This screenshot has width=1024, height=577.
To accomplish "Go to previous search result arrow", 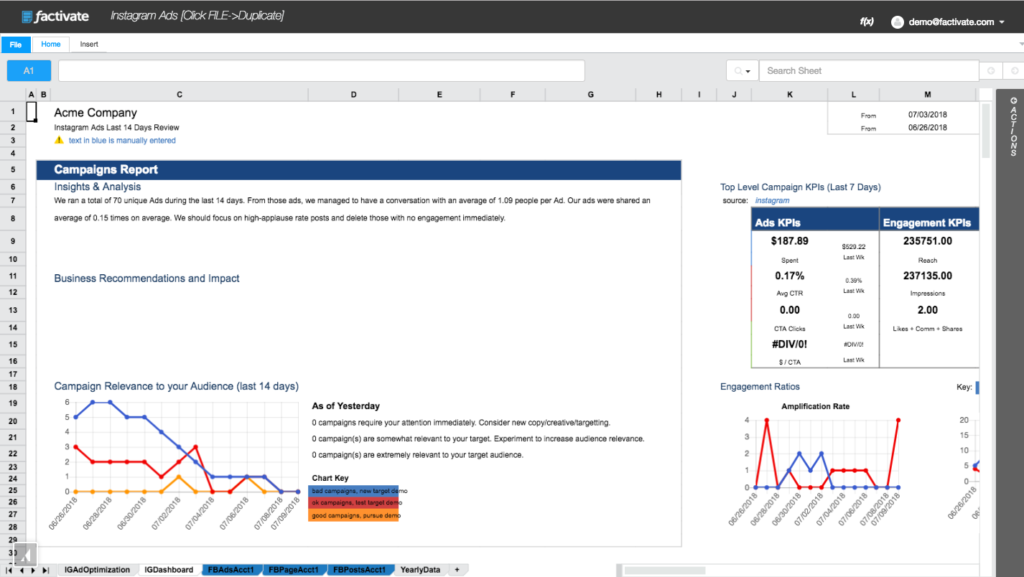I will pyautogui.click(x=991, y=70).
